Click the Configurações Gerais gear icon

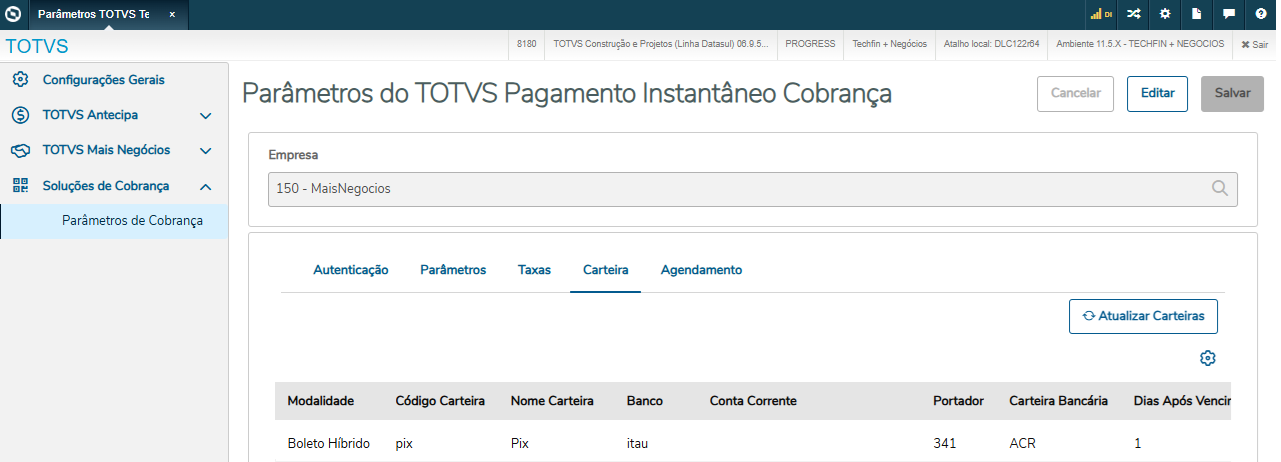(20, 80)
